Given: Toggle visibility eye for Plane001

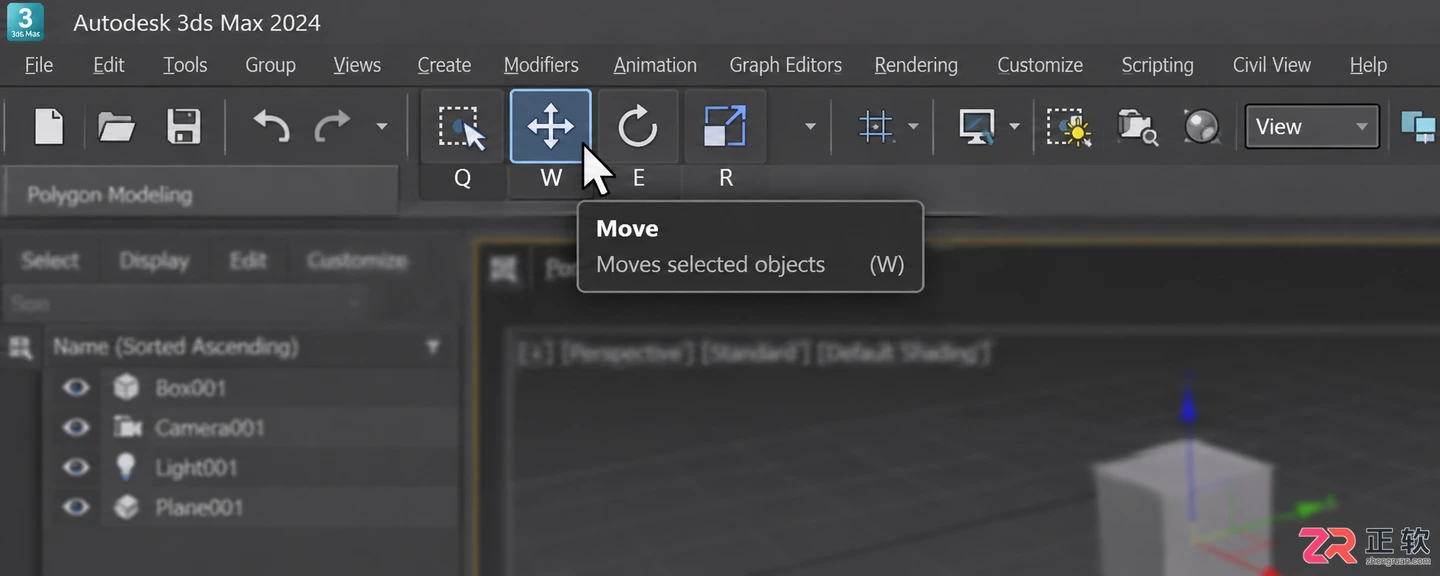Looking at the screenshot, I should [76, 508].
